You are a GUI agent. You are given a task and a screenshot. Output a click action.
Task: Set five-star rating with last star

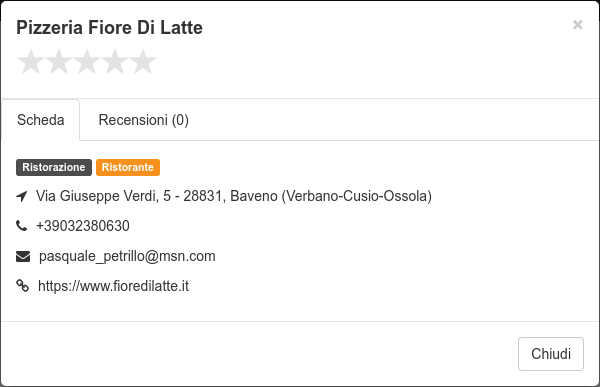click(x=143, y=61)
